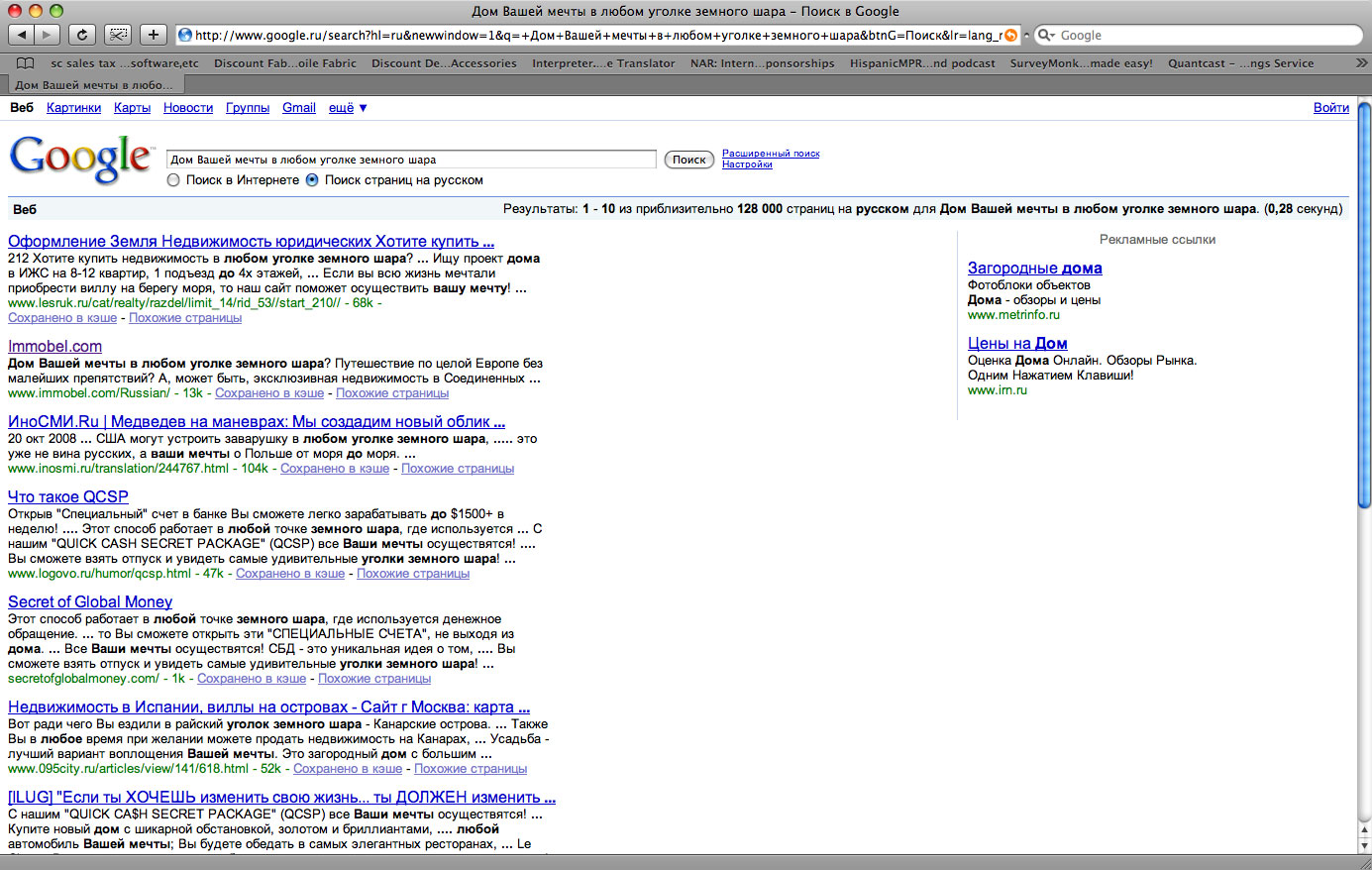
Task: Open 'ИноСМИ.Ru | Медведев на маневрах' result
Action: tap(257, 421)
